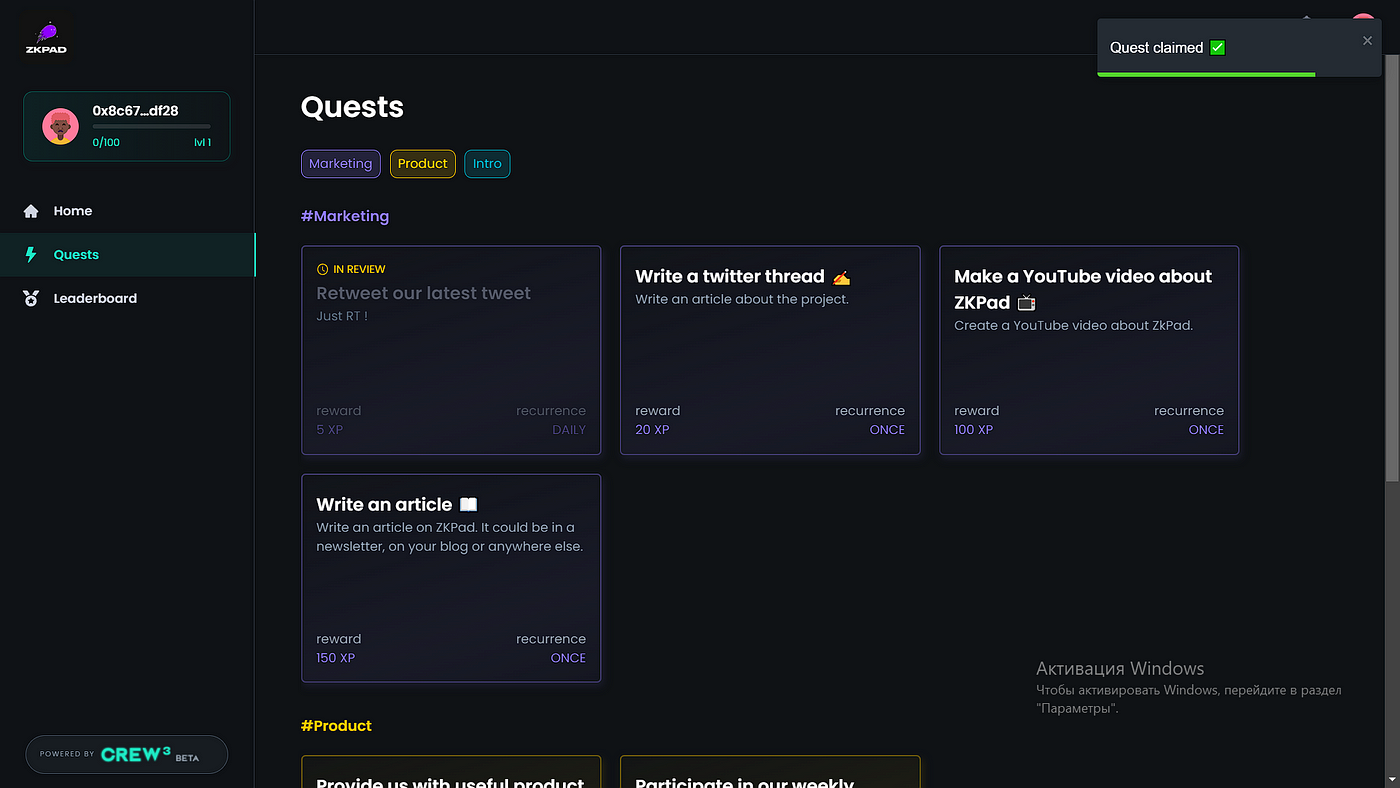Filter quests by Intro tag
The width and height of the screenshot is (1400, 788).
(487, 164)
